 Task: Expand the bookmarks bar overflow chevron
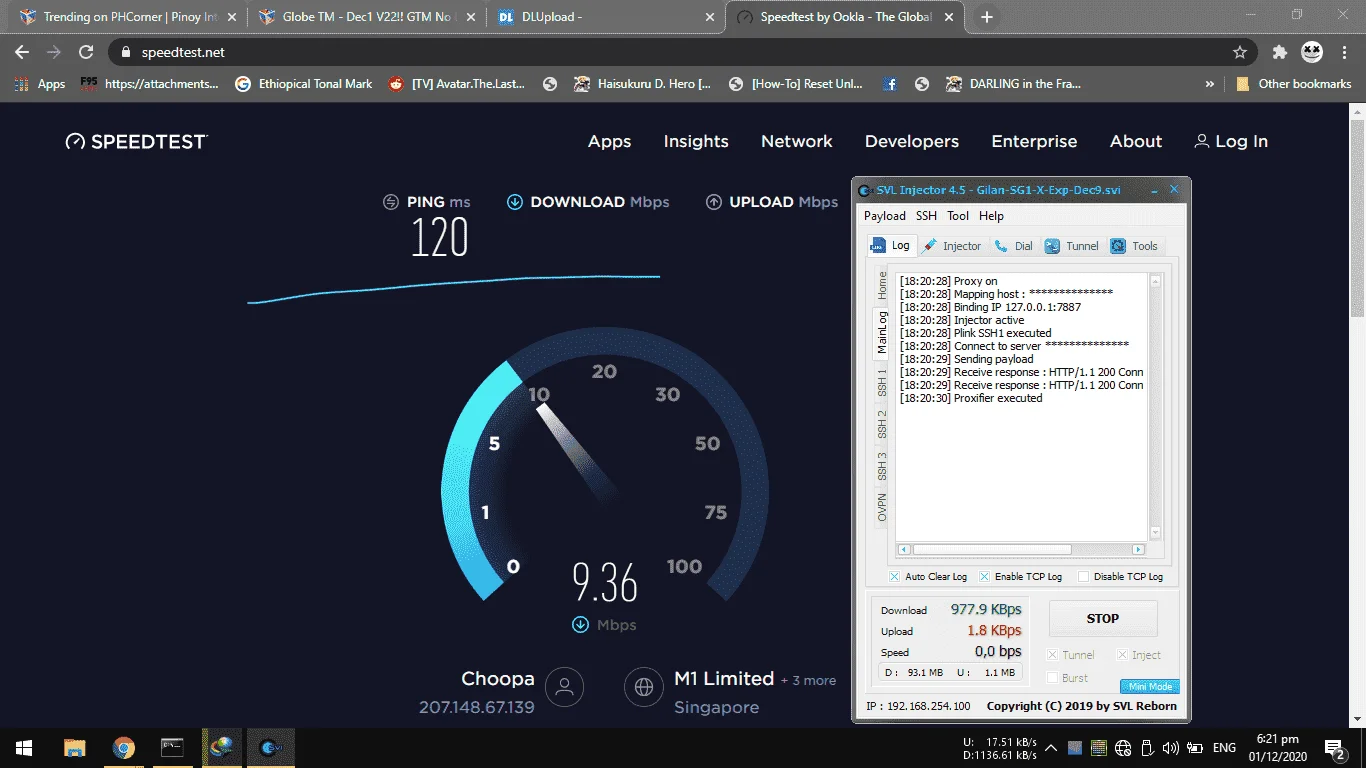(1210, 84)
